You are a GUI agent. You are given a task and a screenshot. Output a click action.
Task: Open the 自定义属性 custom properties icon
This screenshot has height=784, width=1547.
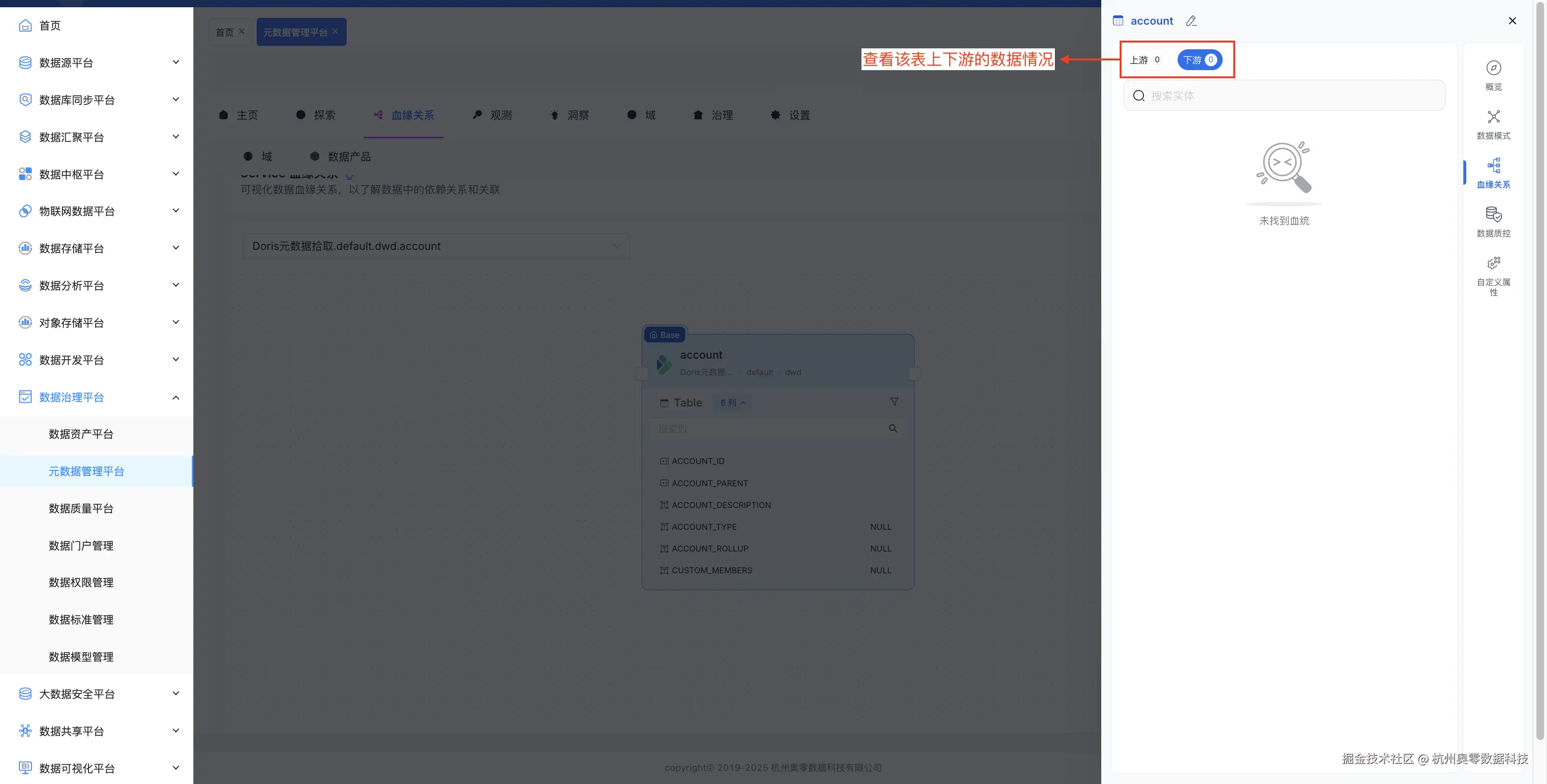[1493, 264]
